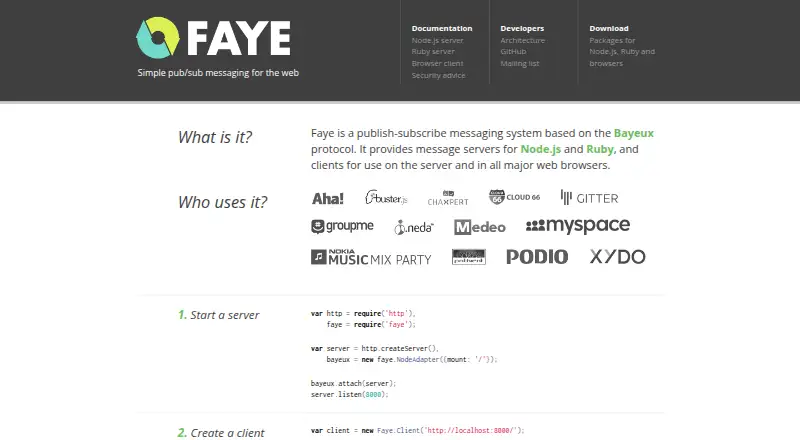Click the Faye circular logo icon
This screenshot has width=800, height=440.
(158, 38)
